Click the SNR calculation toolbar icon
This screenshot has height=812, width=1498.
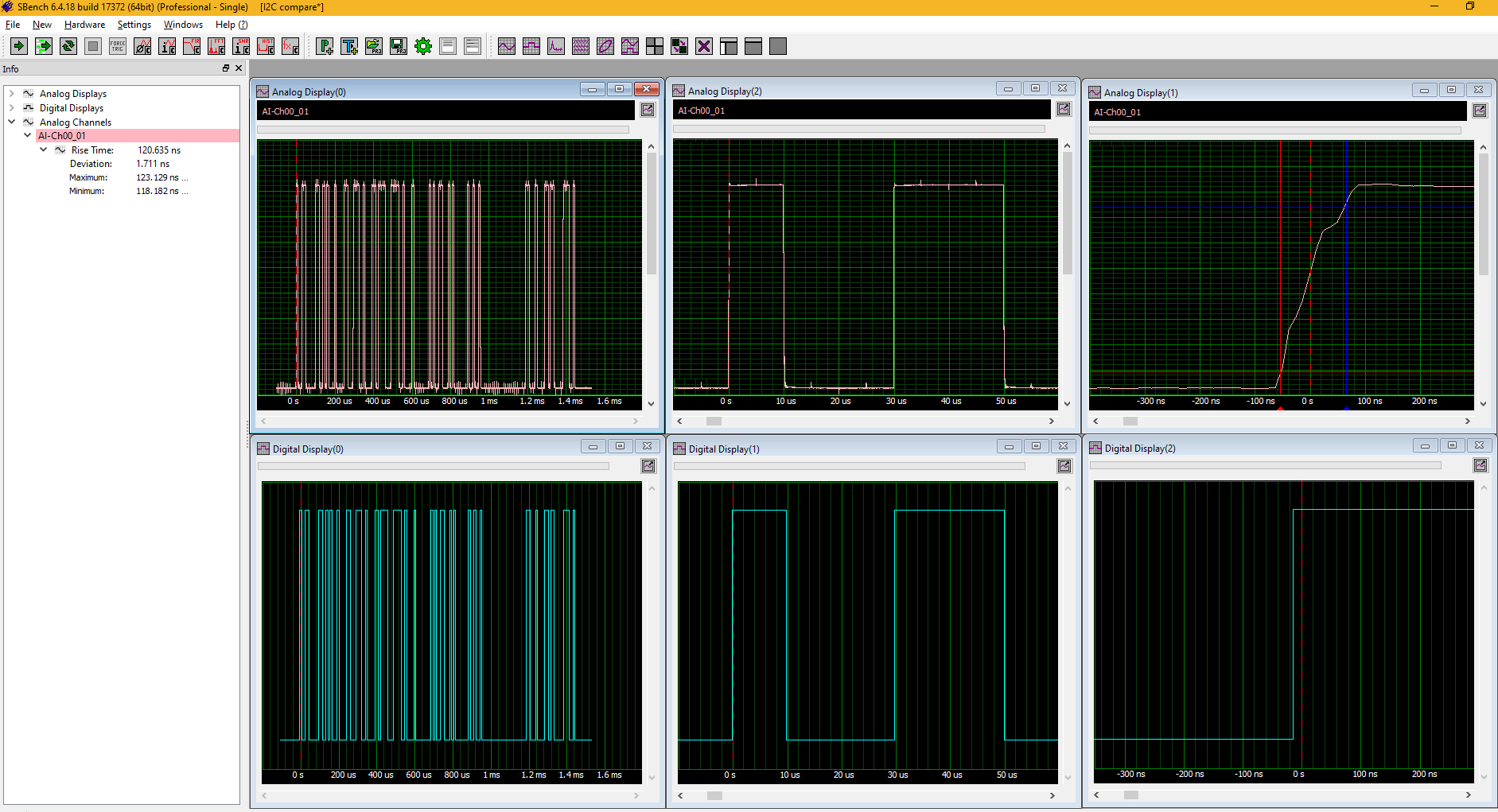241,46
